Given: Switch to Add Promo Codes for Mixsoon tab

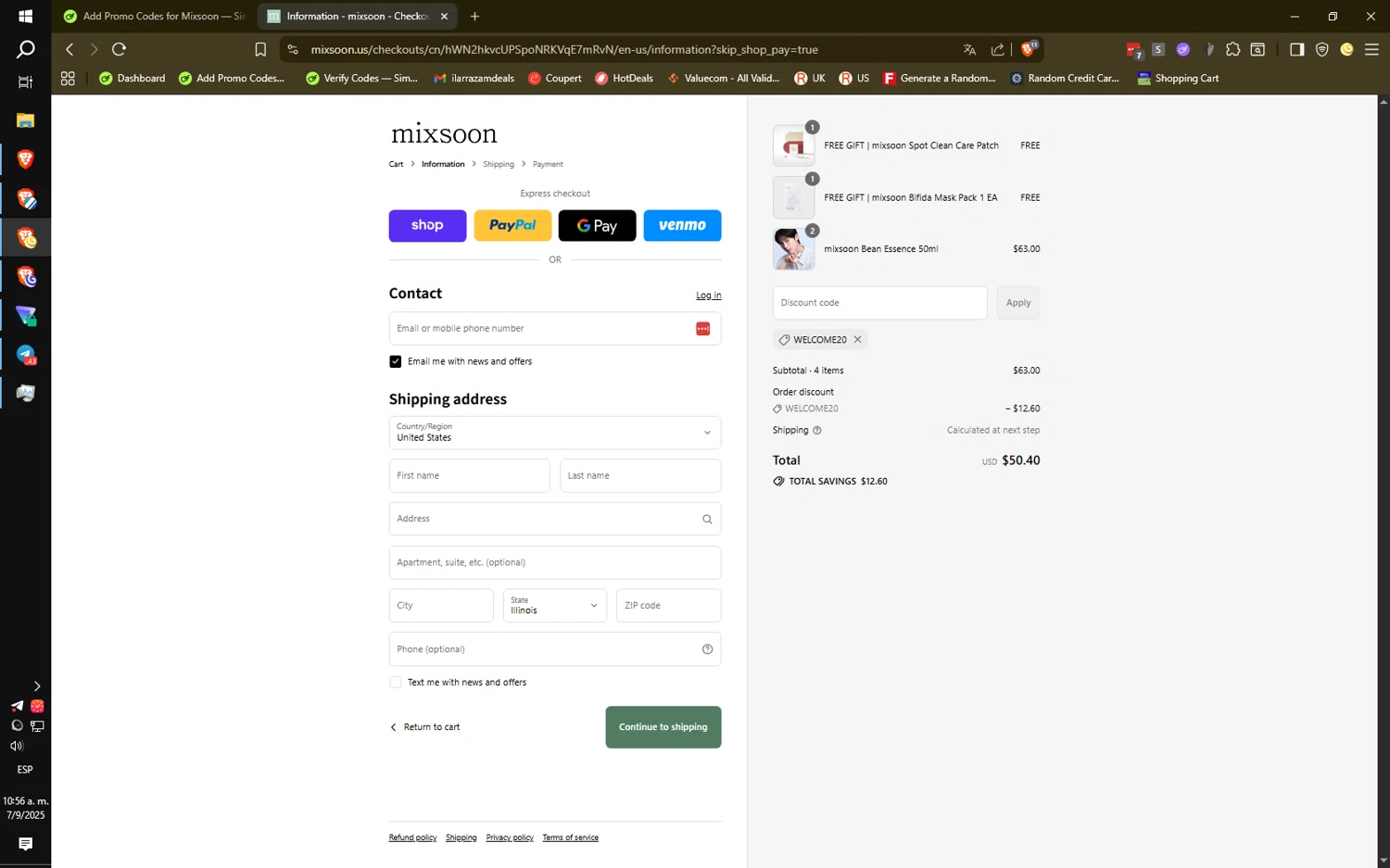Looking at the screenshot, I should pyautogui.click(x=155, y=16).
